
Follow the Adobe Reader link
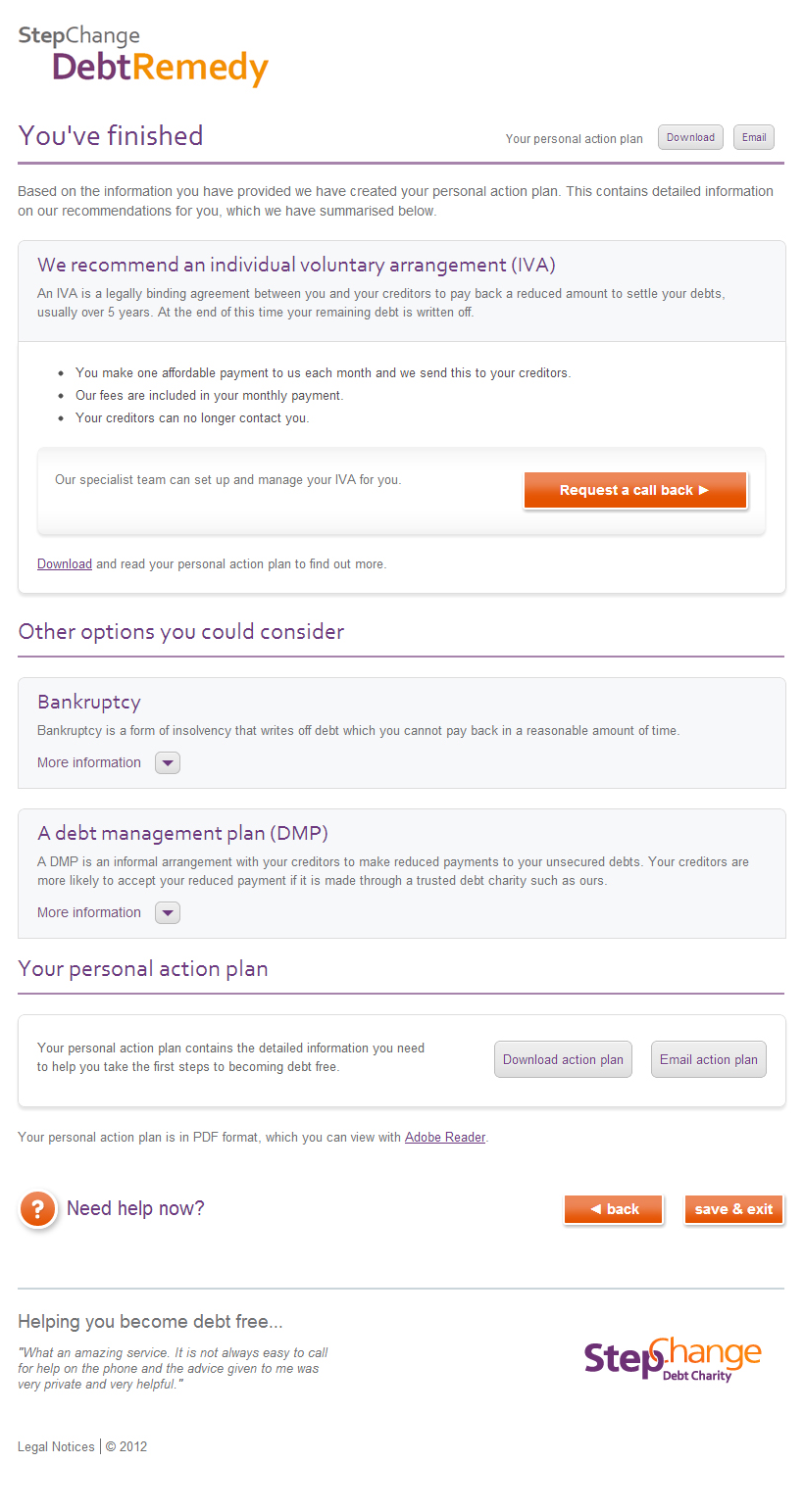click(x=445, y=1138)
